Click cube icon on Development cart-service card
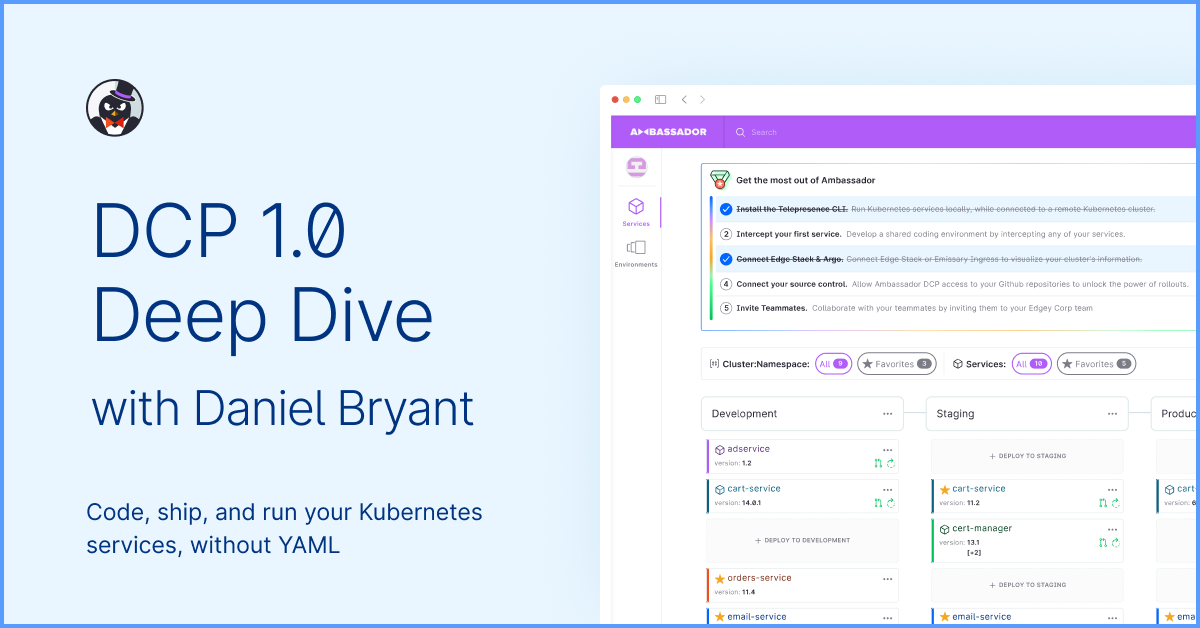Screen dimensions: 1200x628 pyautogui.click(x=719, y=489)
